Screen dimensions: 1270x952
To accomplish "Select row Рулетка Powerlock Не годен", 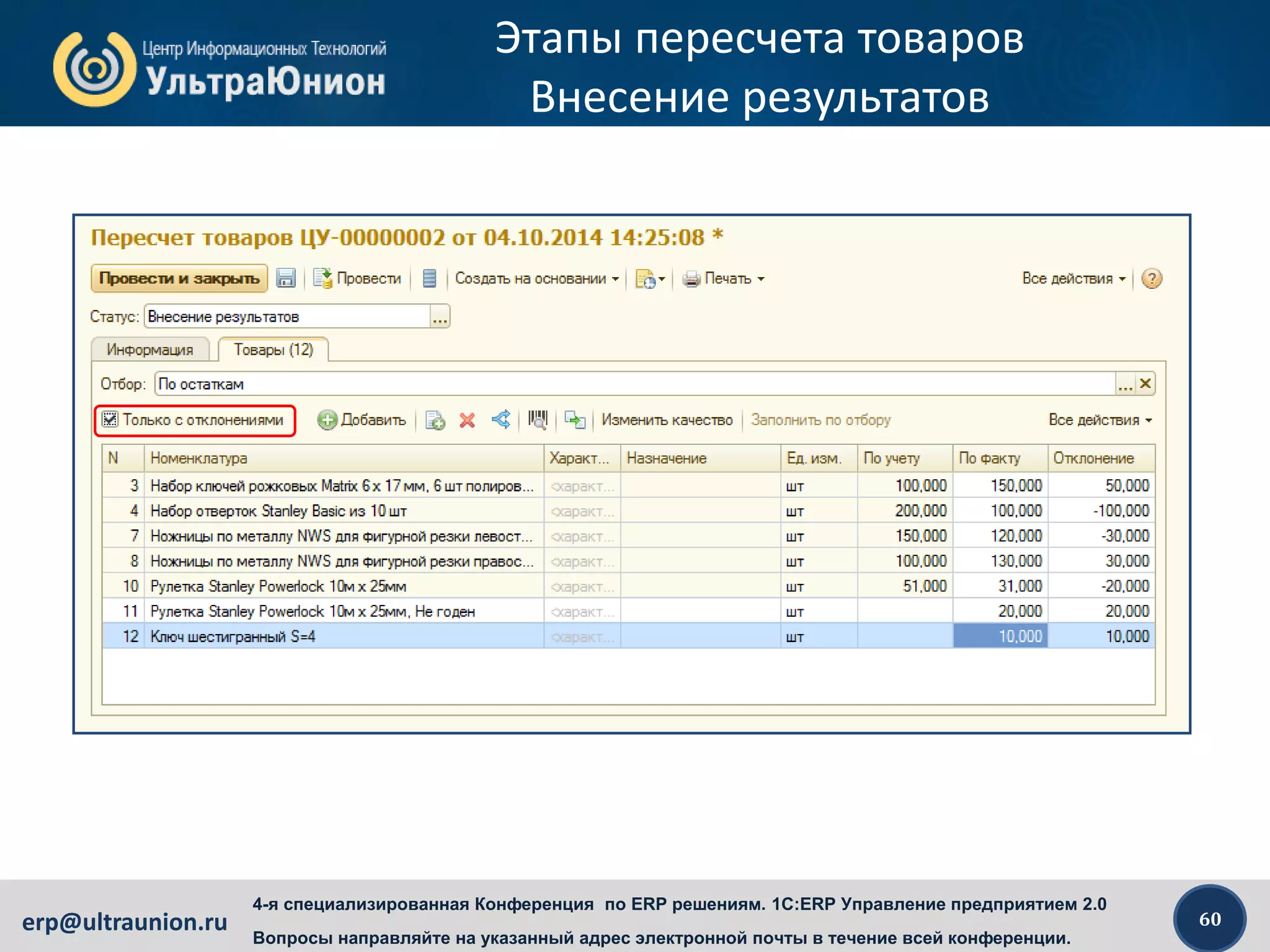I will (x=628, y=611).
